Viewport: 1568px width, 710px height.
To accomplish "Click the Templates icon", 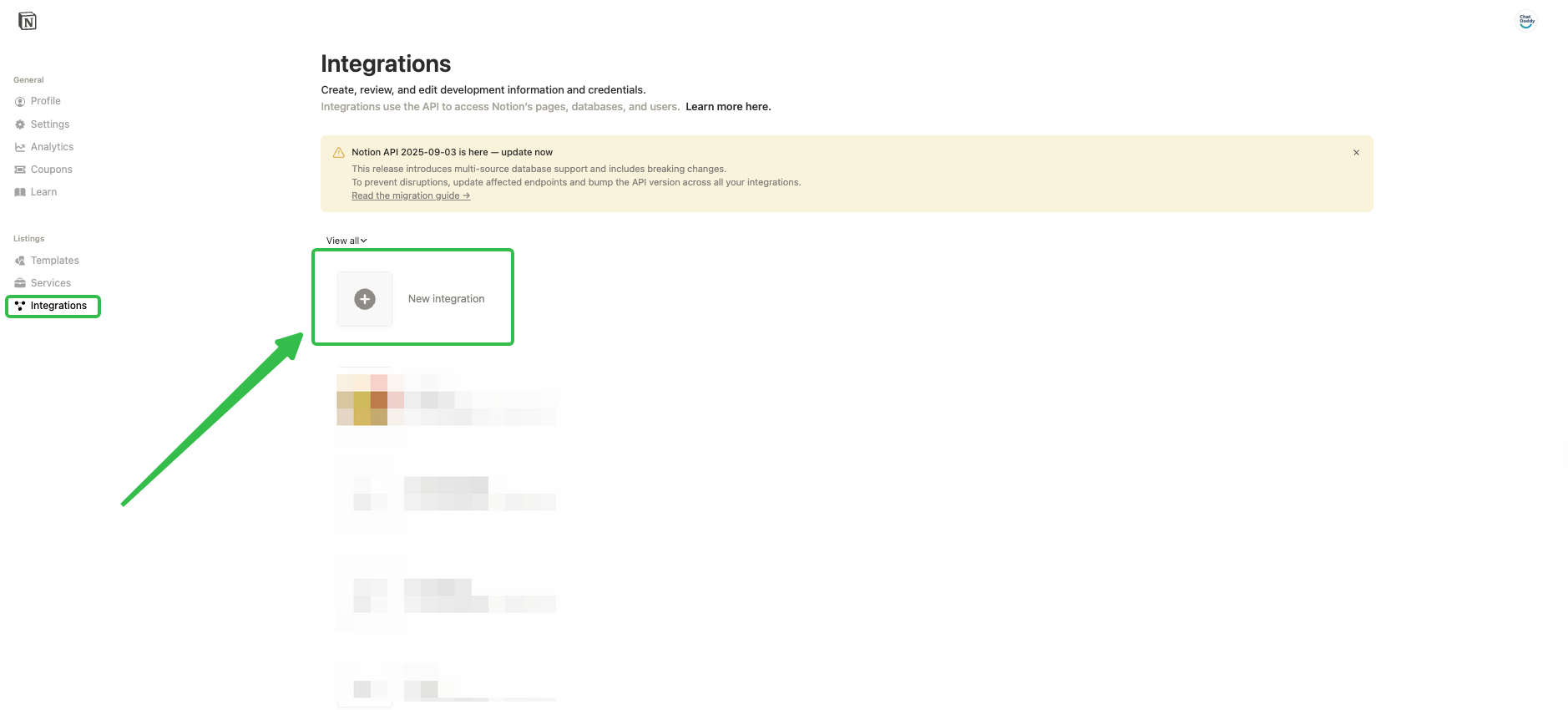I will 20,261.
